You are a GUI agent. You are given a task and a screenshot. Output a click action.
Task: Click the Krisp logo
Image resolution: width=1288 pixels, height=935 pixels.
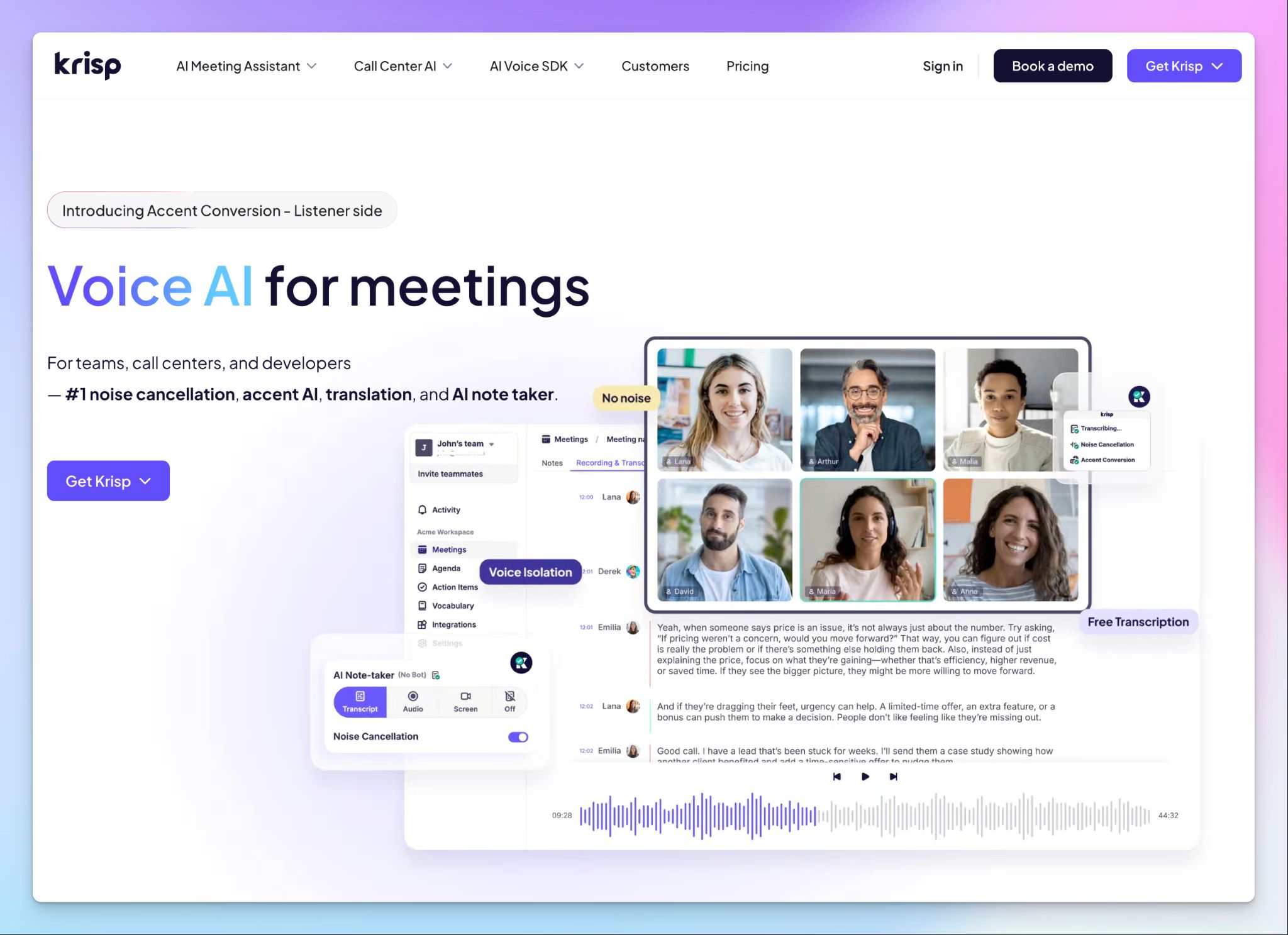pos(87,65)
